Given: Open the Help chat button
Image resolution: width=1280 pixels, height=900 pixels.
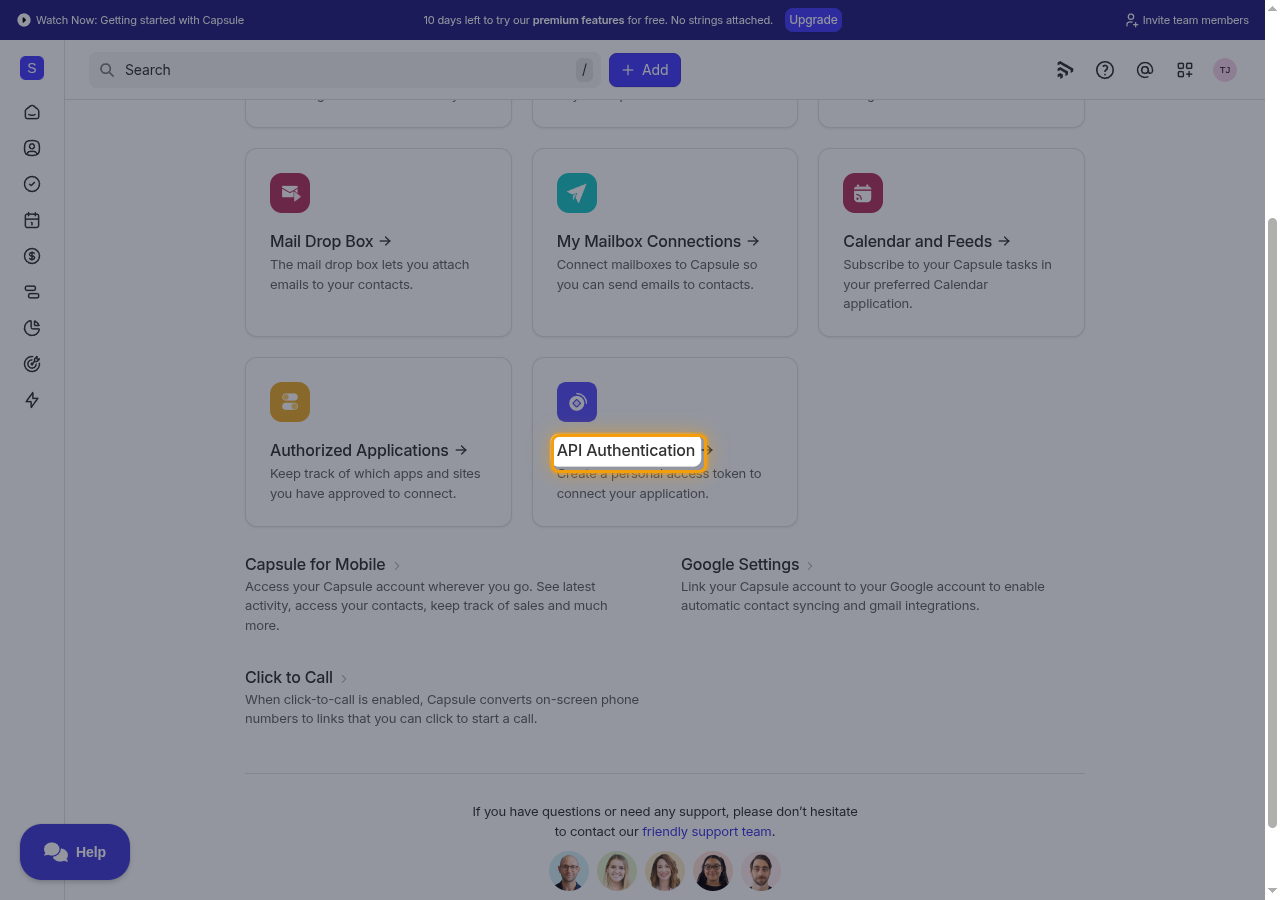Looking at the screenshot, I should (x=75, y=852).
